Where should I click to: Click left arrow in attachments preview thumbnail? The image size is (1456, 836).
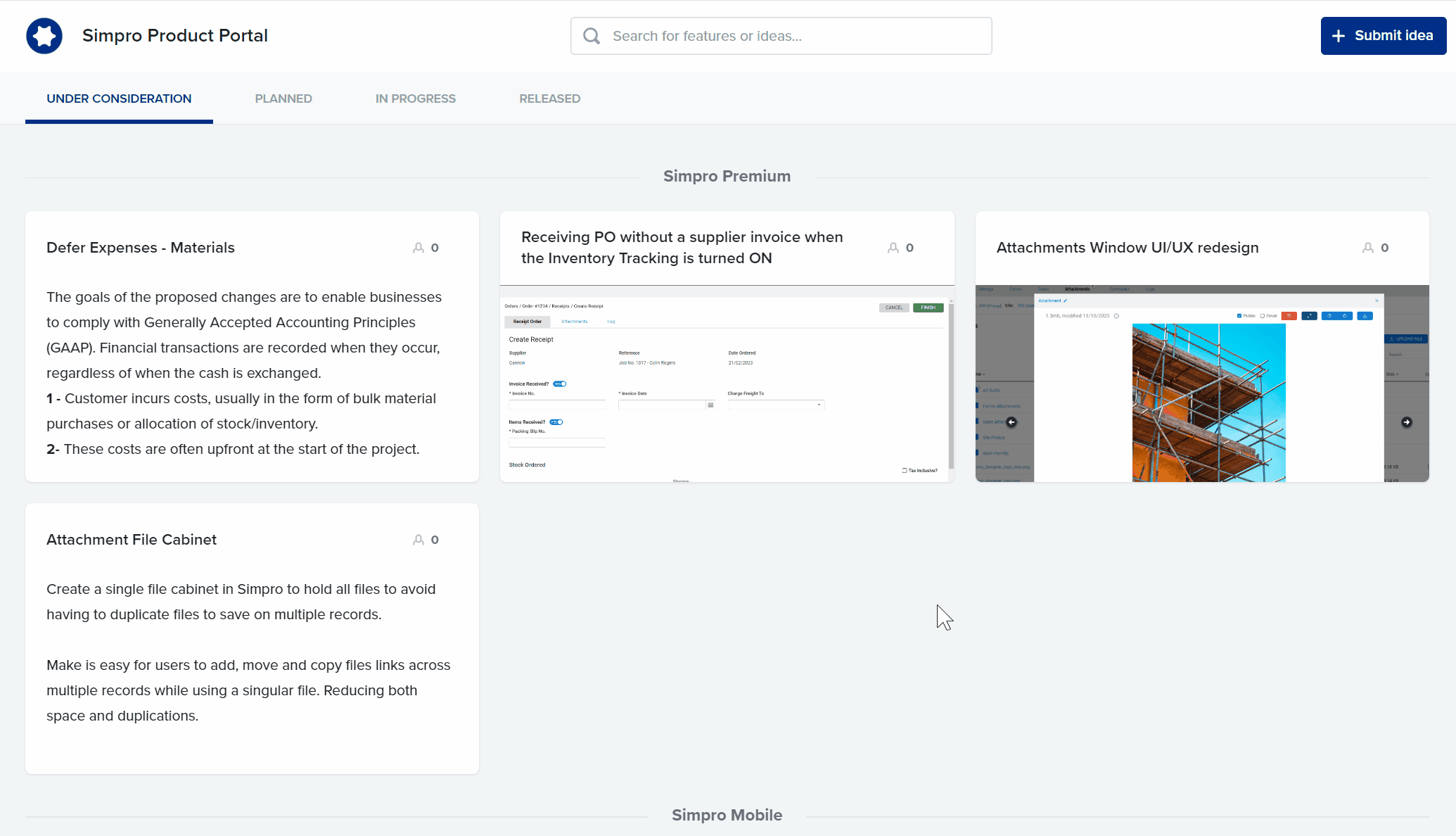coord(1011,422)
